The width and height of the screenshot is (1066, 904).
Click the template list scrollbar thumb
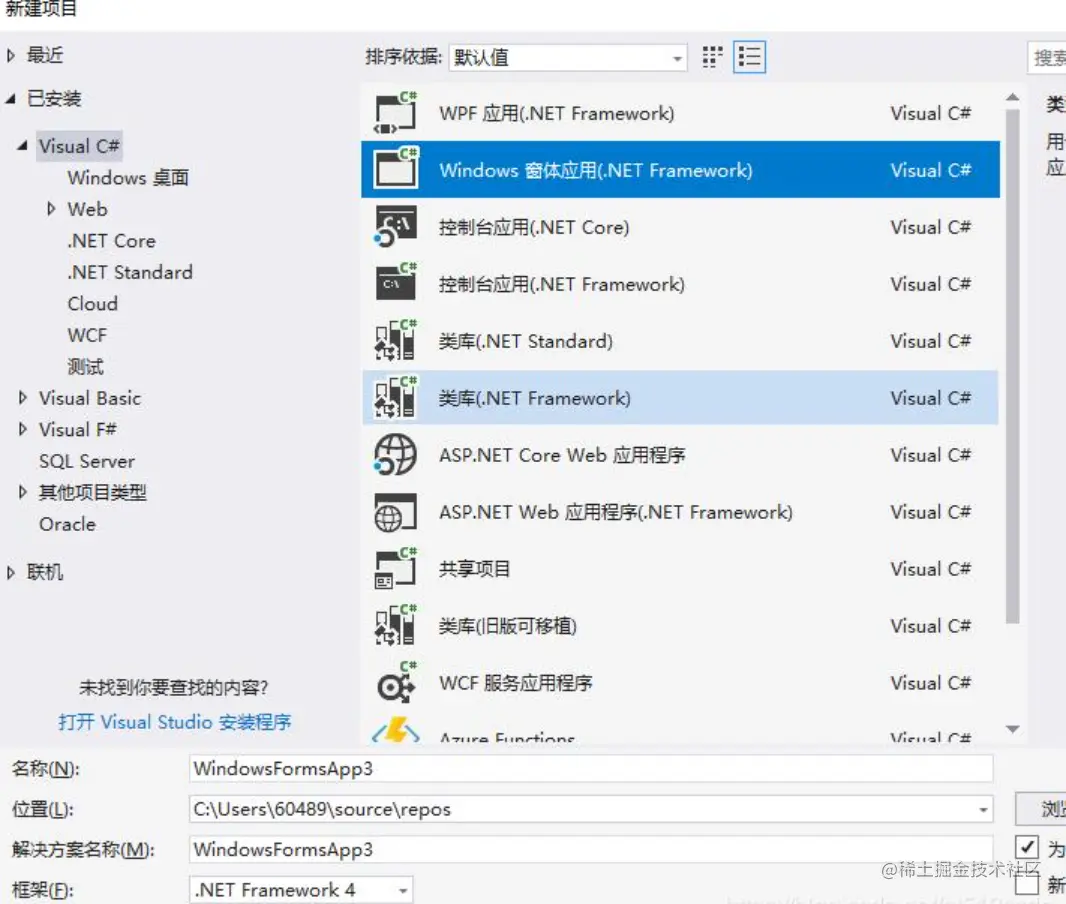coord(1013,366)
